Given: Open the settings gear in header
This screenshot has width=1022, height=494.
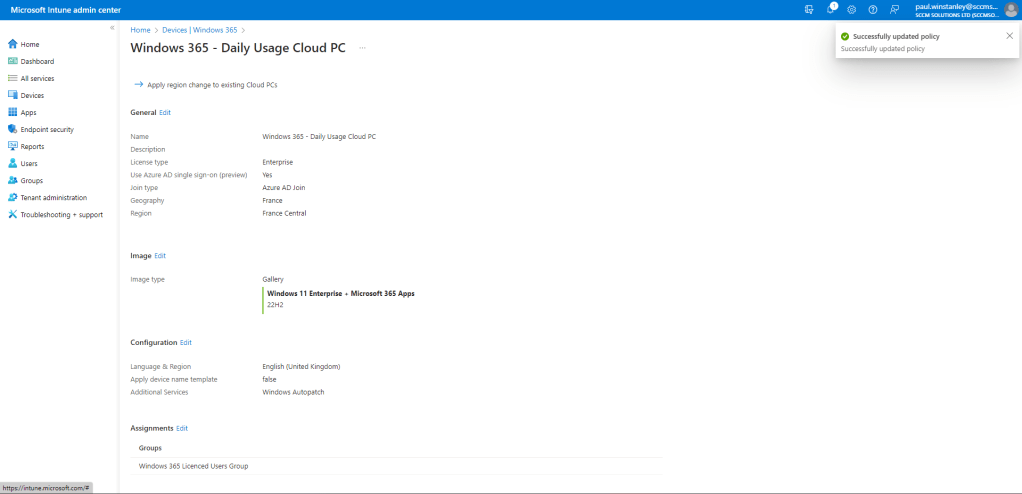Looking at the screenshot, I should tap(852, 9).
